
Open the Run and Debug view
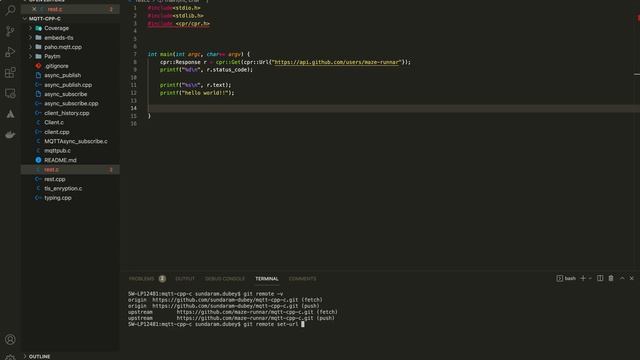[x=10, y=52]
